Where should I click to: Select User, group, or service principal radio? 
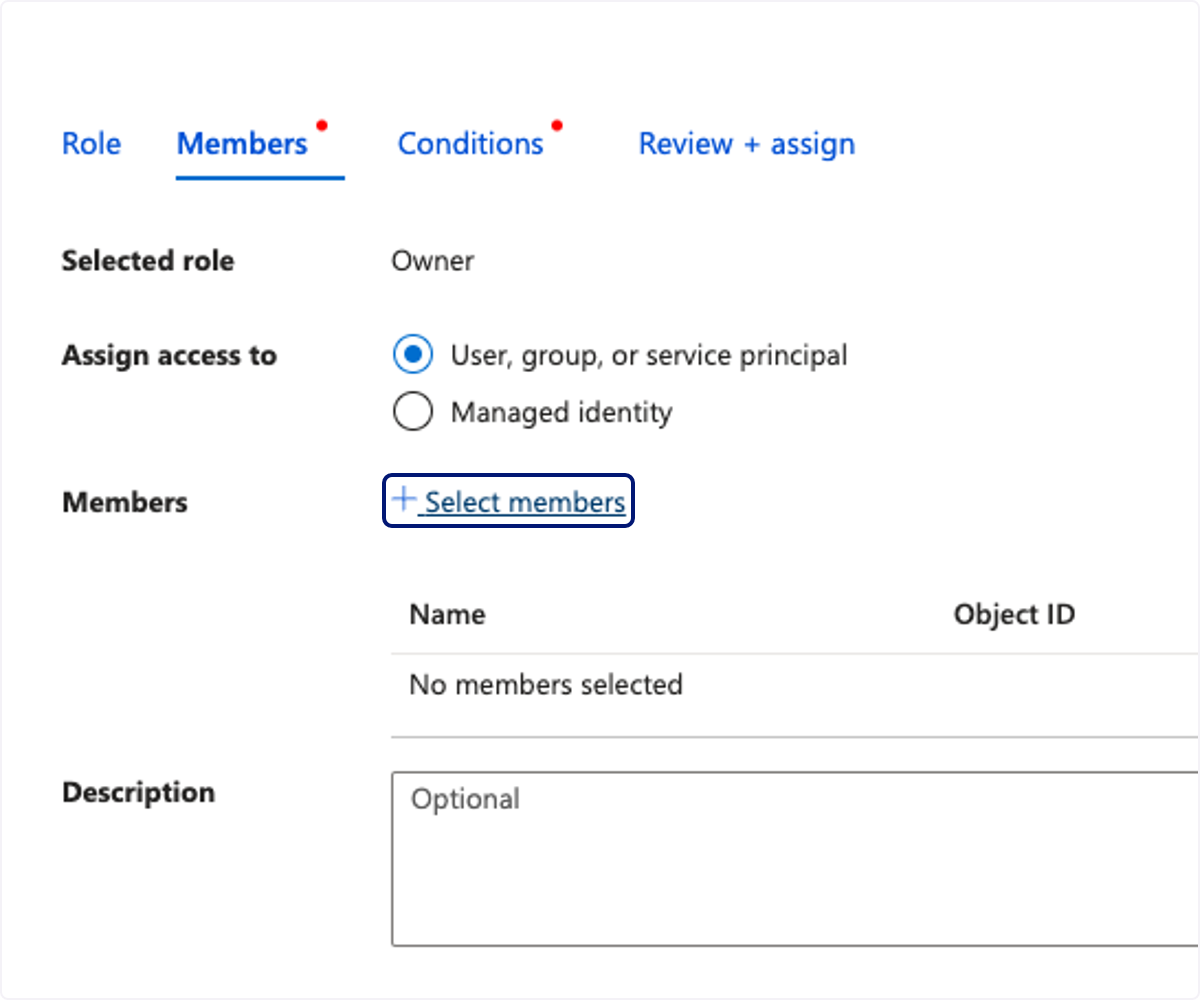pyautogui.click(x=413, y=355)
